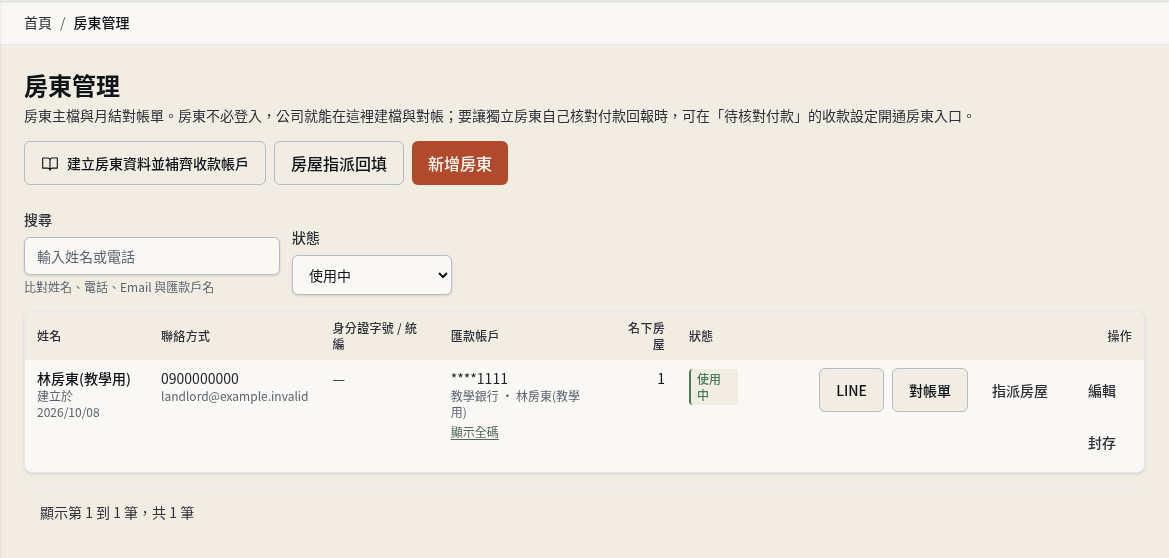The width and height of the screenshot is (1169, 558).
Task: Click the bank text 教學銀行 · 林房東(教學用)
Action: click(x=516, y=404)
